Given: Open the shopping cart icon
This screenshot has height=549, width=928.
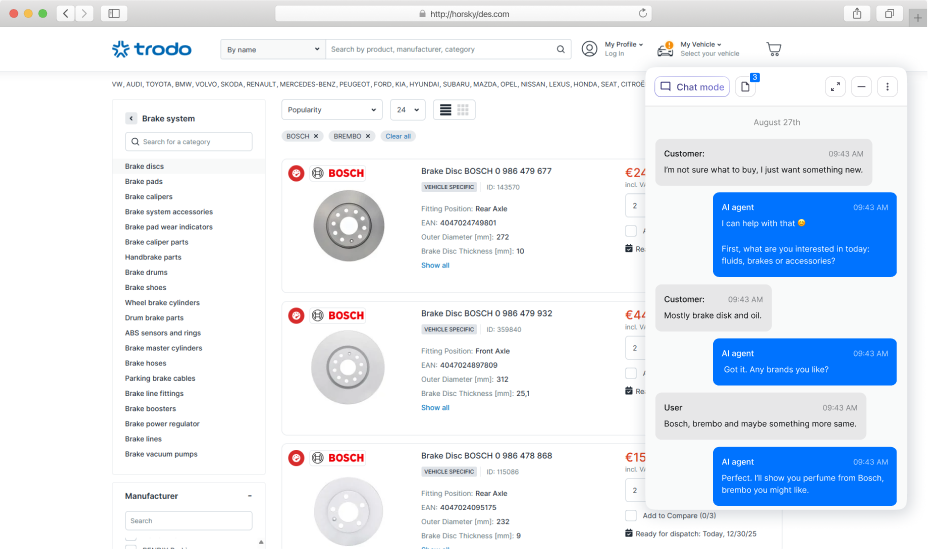Looking at the screenshot, I should (x=773, y=49).
